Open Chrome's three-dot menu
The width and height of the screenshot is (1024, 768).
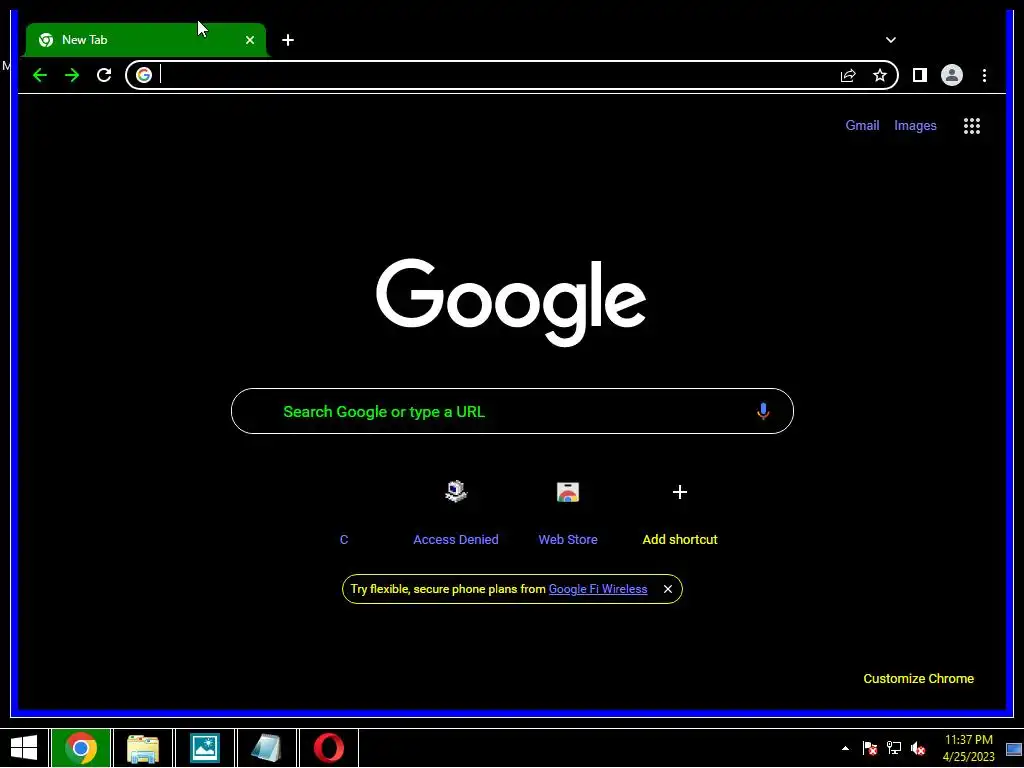pyautogui.click(x=984, y=75)
